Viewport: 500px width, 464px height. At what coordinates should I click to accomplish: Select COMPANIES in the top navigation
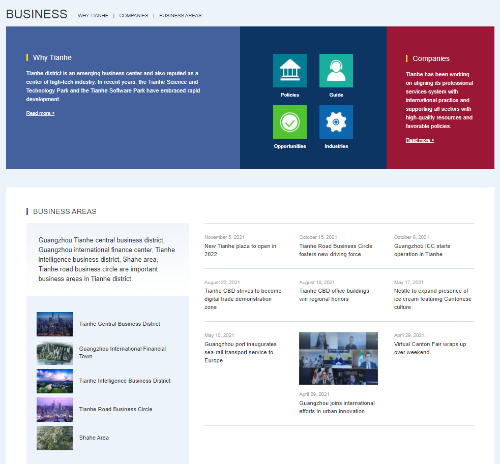point(134,15)
